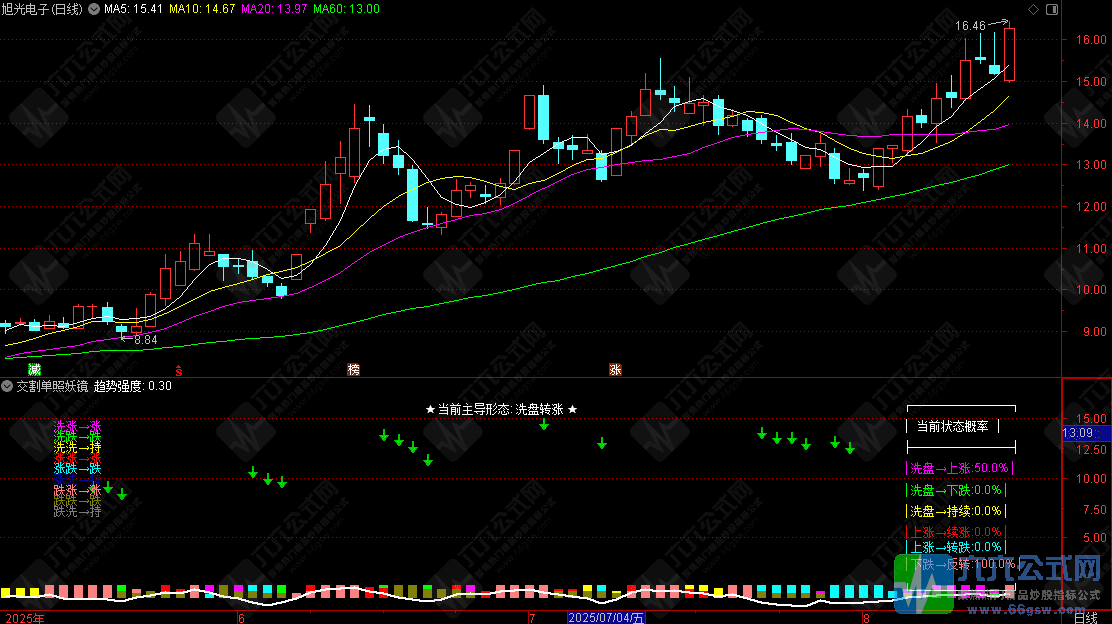Click the 14.00 price axis label
Viewport: 1112px width, 624px height.
pyautogui.click(x=1090, y=123)
